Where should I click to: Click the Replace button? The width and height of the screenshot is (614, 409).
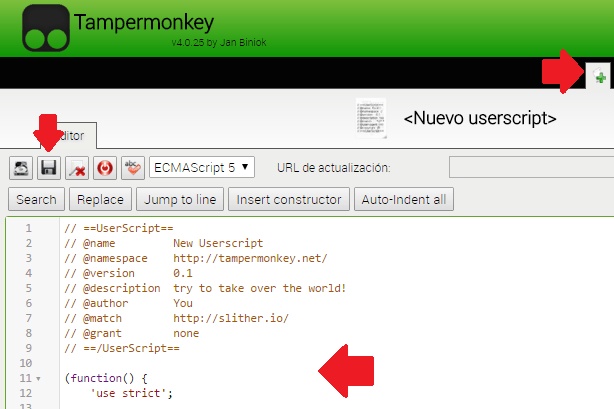point(100,199)
